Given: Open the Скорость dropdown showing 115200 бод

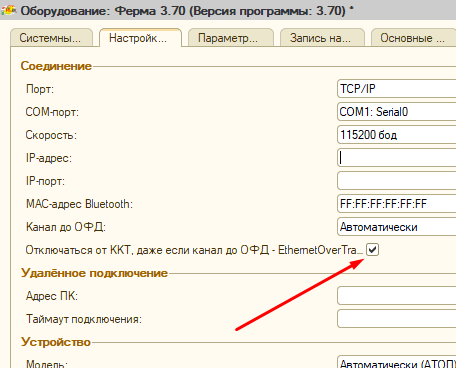Looking at the screenshot, I should (x=397, y=135).
